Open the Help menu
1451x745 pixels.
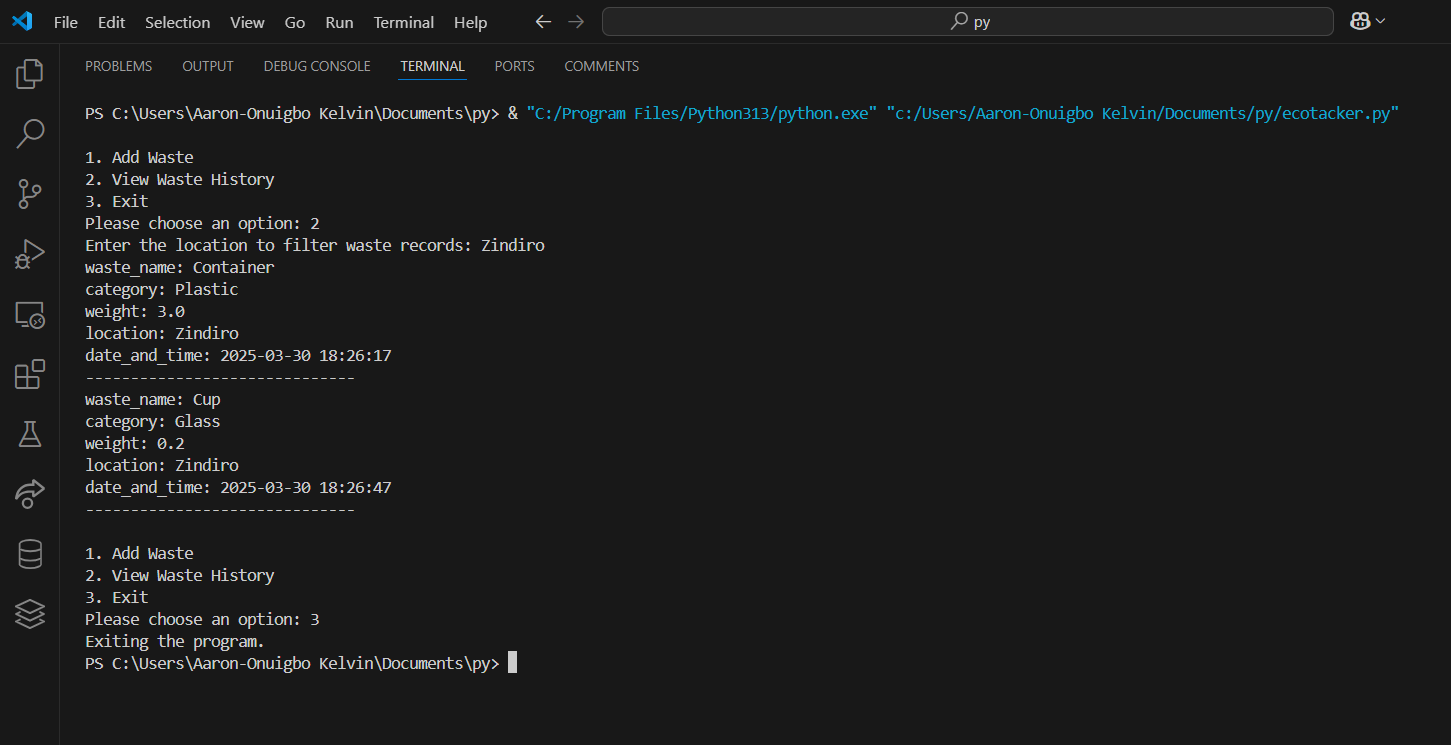click(x=470, y=22)
